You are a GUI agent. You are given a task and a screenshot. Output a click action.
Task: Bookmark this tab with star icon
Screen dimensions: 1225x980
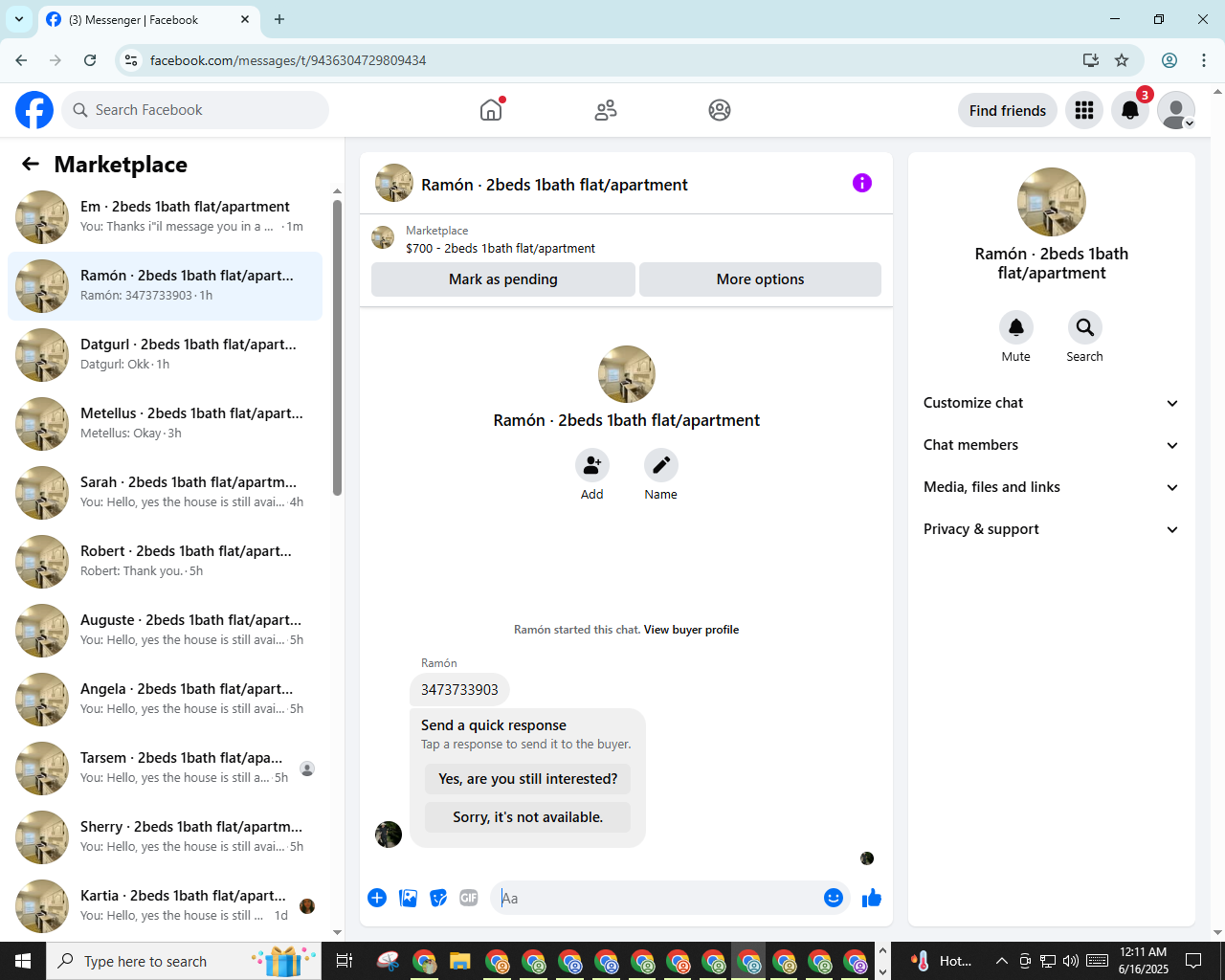1122,60
